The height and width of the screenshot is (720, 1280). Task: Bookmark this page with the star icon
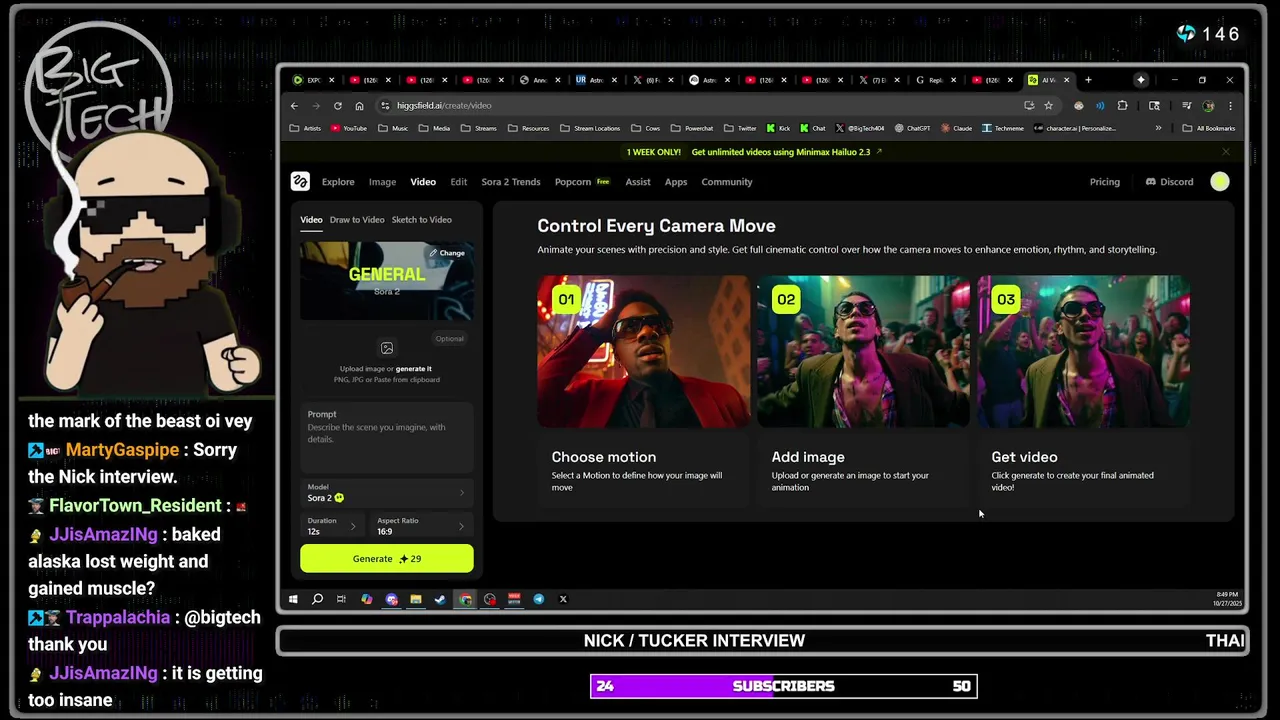[1048, 105]
